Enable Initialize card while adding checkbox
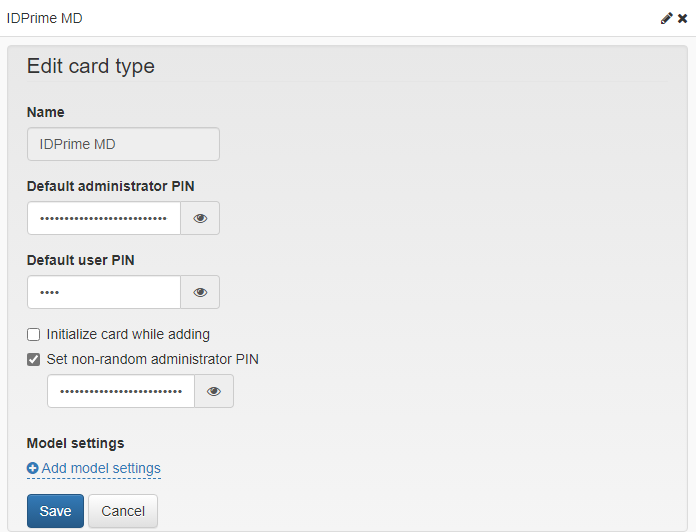 click(33, 335)
